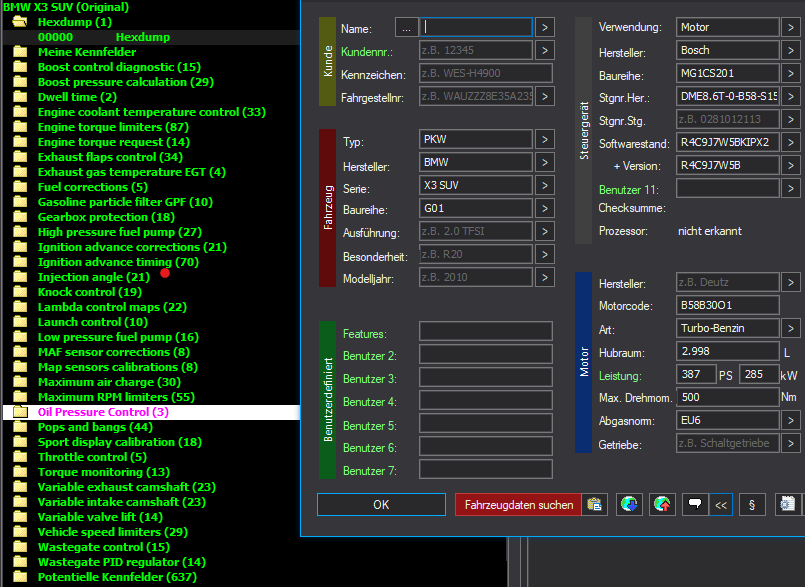Open the arrow list beside Verwendung Motor field
Viewport: 805px width, 587px height.
coord(791,27)
